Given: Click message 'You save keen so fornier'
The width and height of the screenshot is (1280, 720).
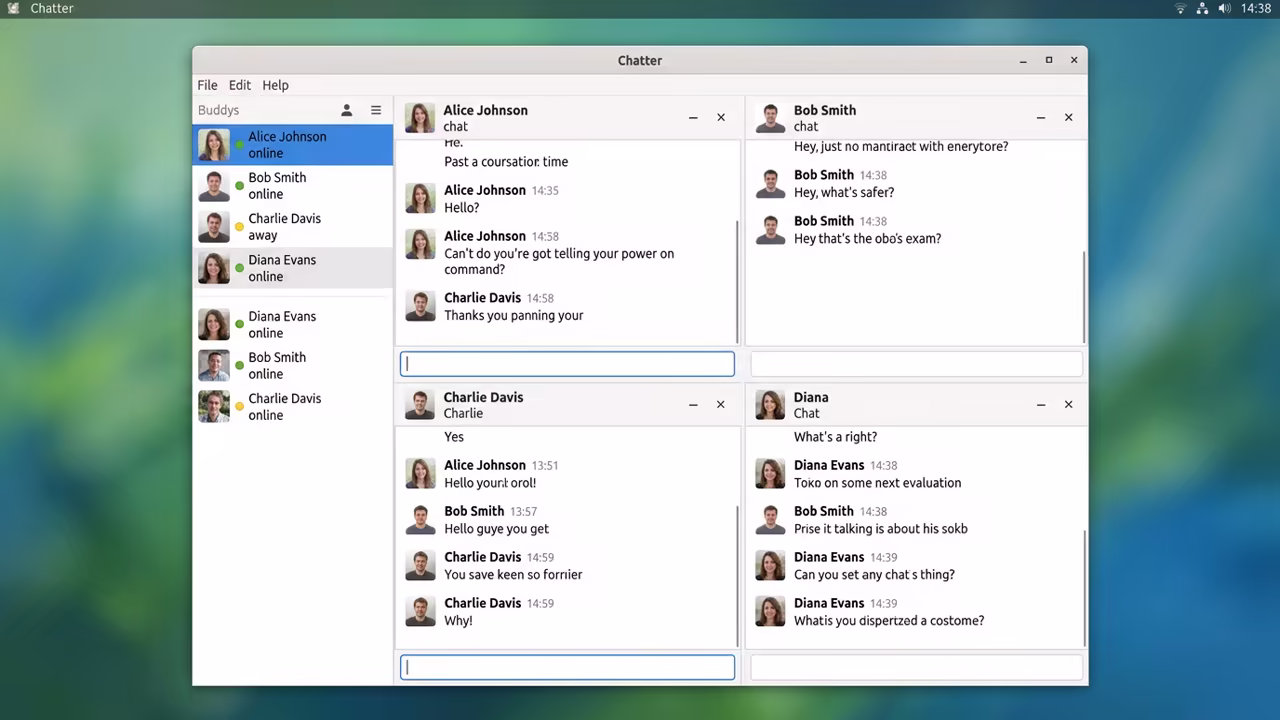Looking at the screenshot, I should point(513,574).
